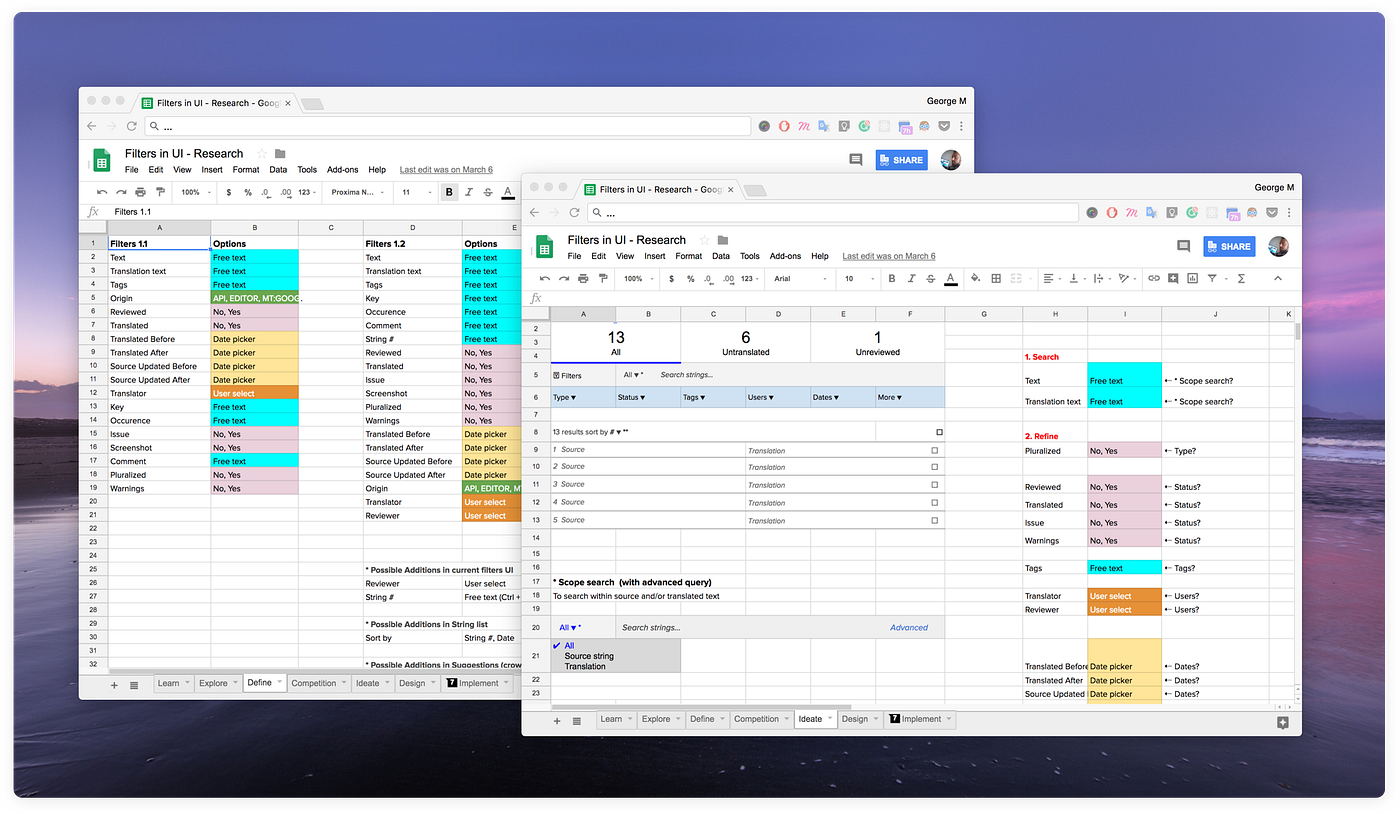Viewport: 1400px width, 814px height.
Task: Tick the checkbox next to result row 1
Action: (934, 449)
